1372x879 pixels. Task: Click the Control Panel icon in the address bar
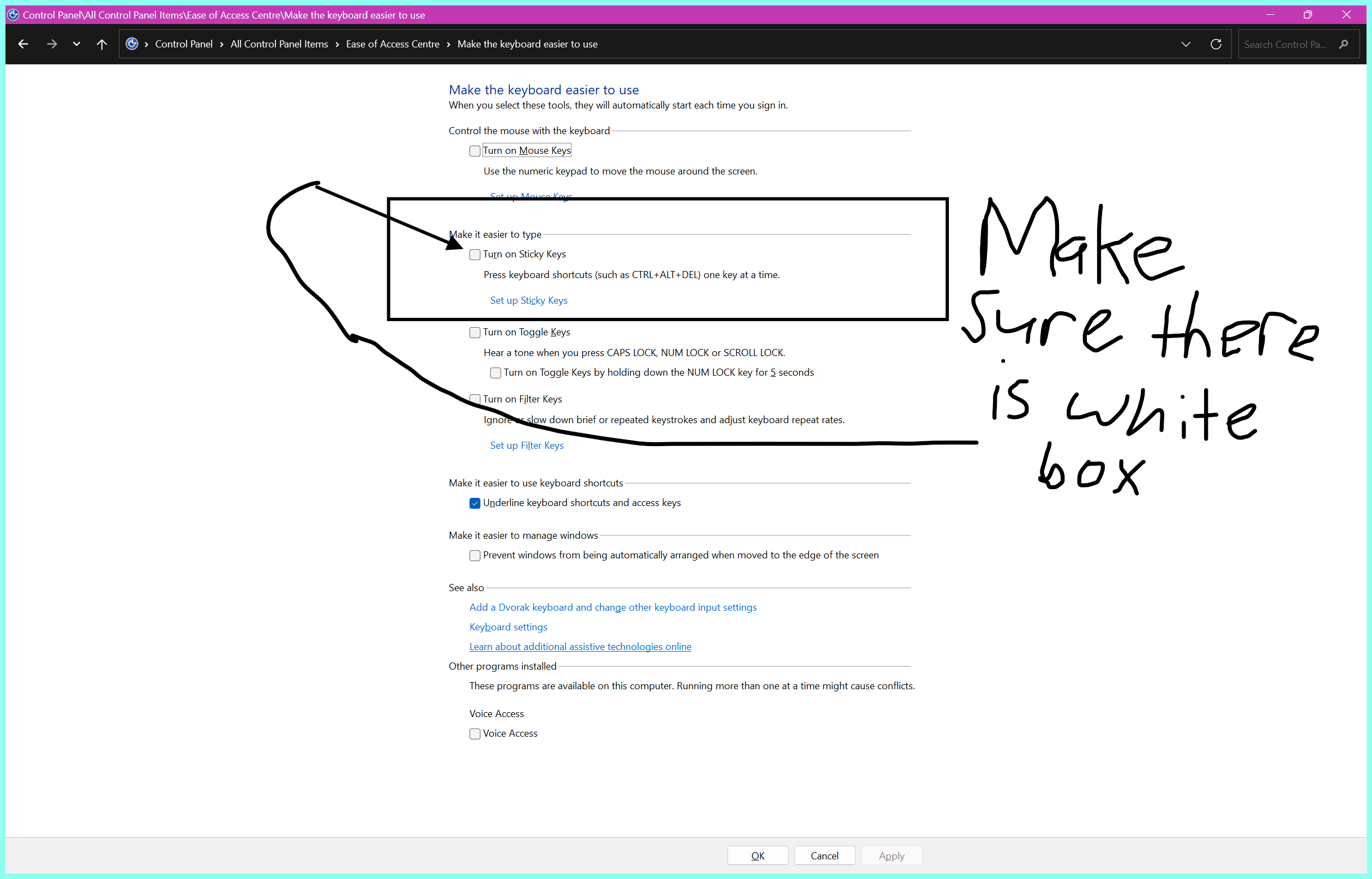point(132,44)
